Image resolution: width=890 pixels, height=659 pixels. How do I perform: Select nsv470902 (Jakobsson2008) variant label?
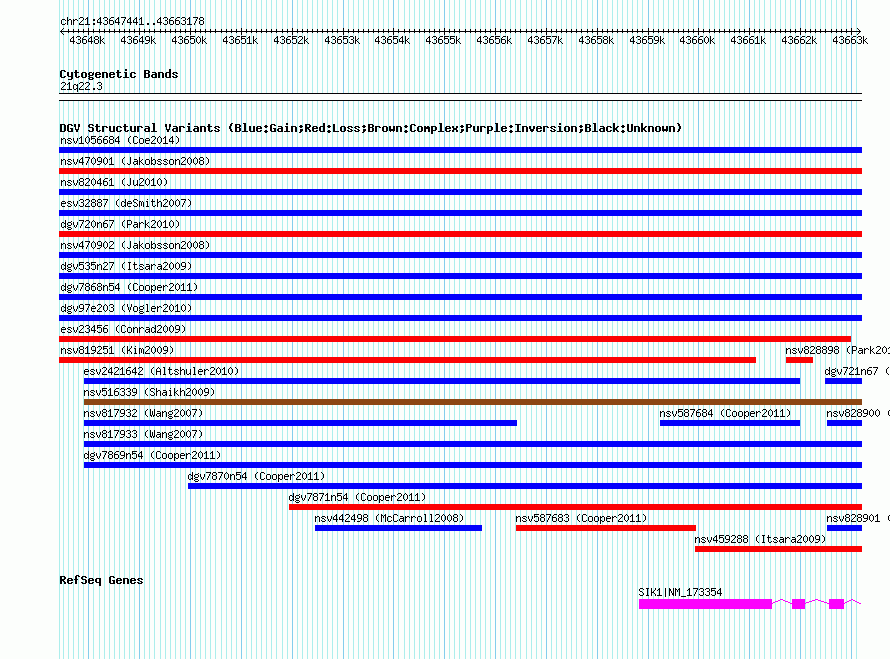pos(135,245)
